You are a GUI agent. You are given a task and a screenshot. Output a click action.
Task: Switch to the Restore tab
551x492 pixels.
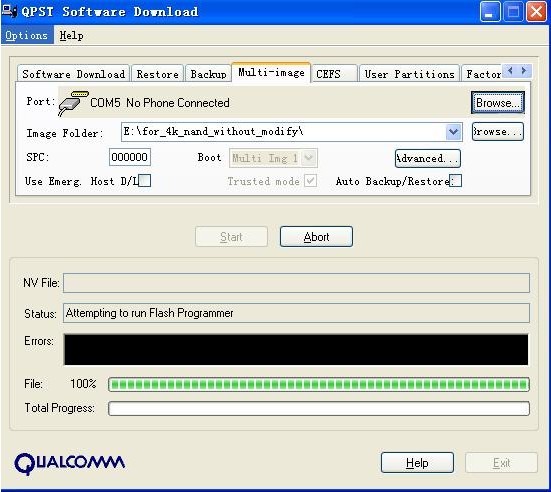[157, 74]
